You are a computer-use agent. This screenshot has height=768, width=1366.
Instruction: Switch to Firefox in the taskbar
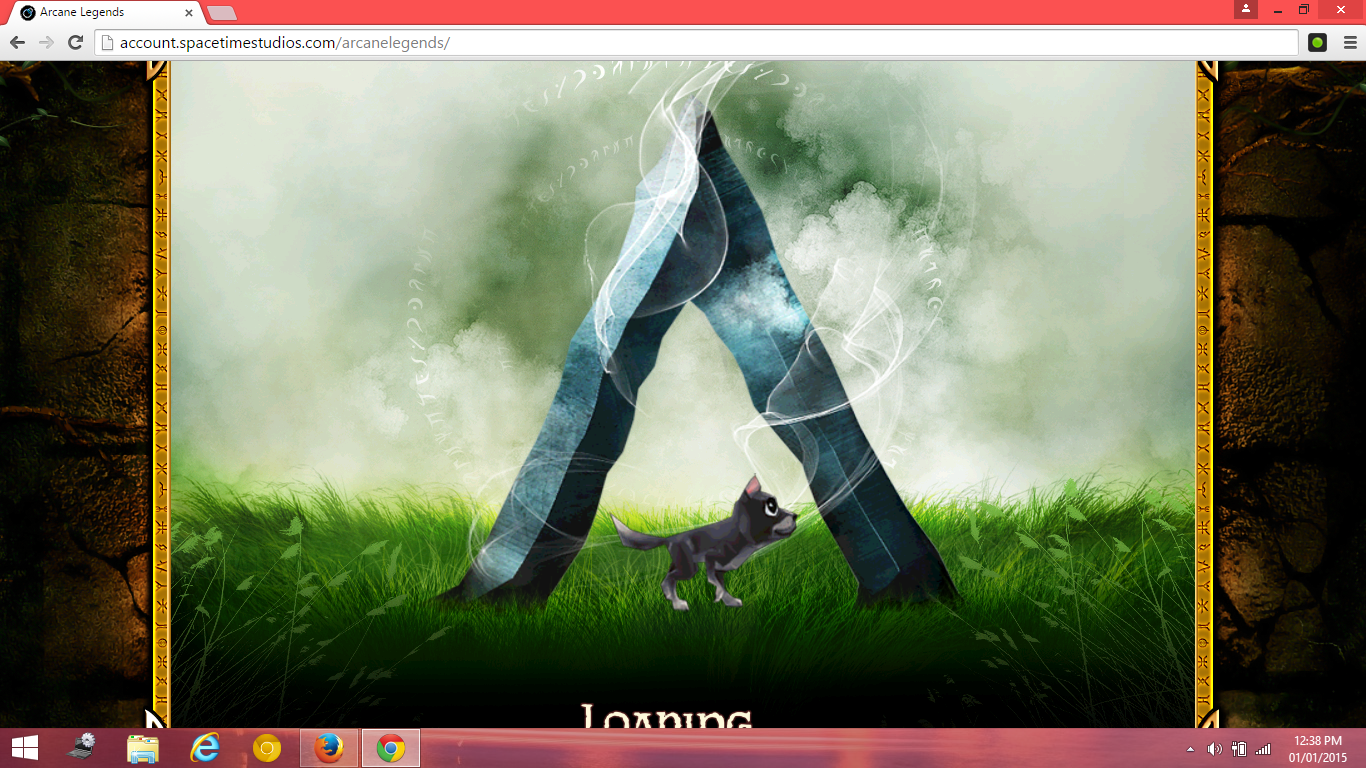pos(329,748)
